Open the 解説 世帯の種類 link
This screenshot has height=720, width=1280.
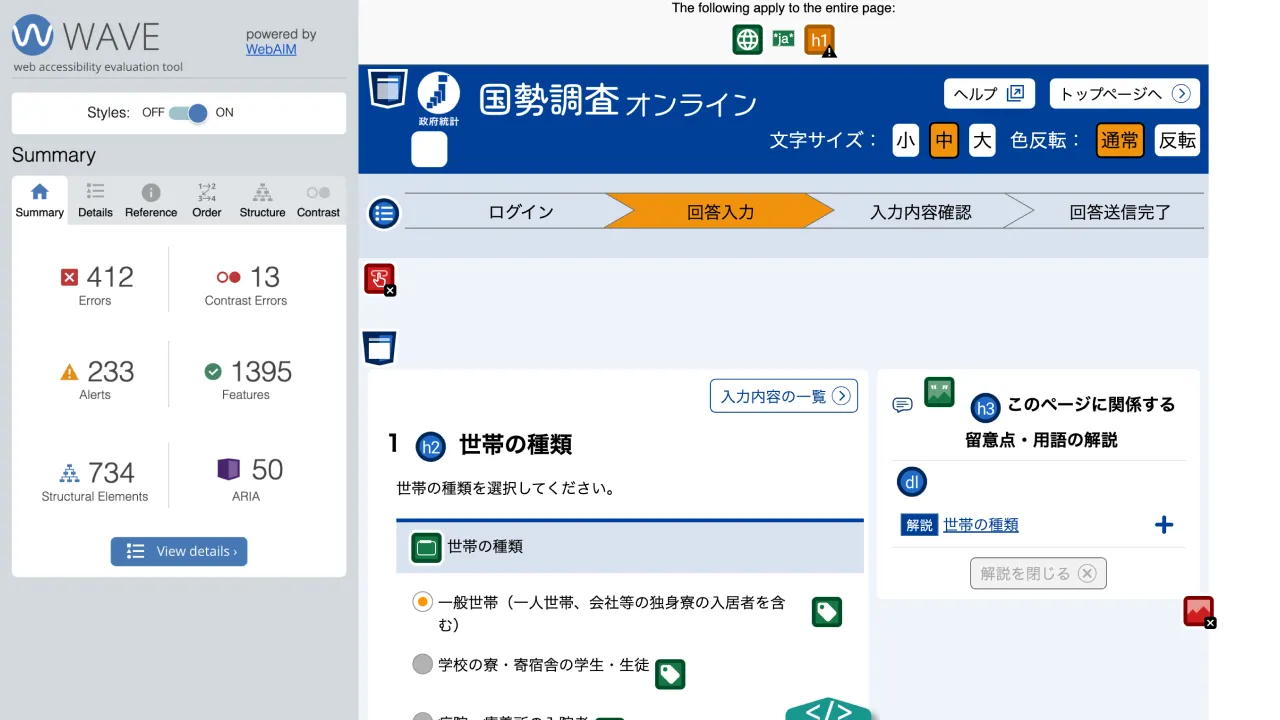[x=981, y=524]
